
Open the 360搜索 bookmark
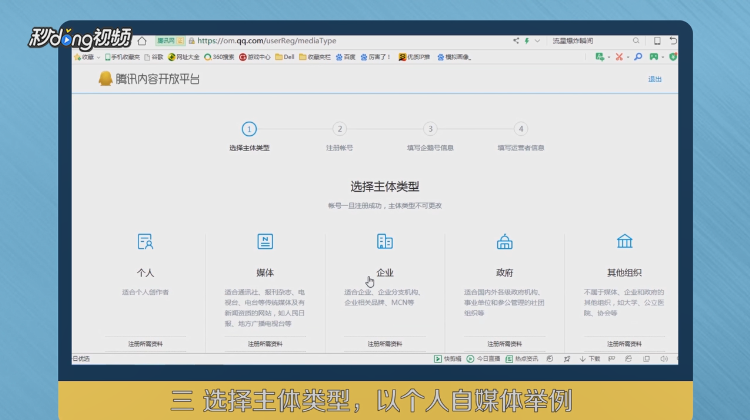coord(219,57)
